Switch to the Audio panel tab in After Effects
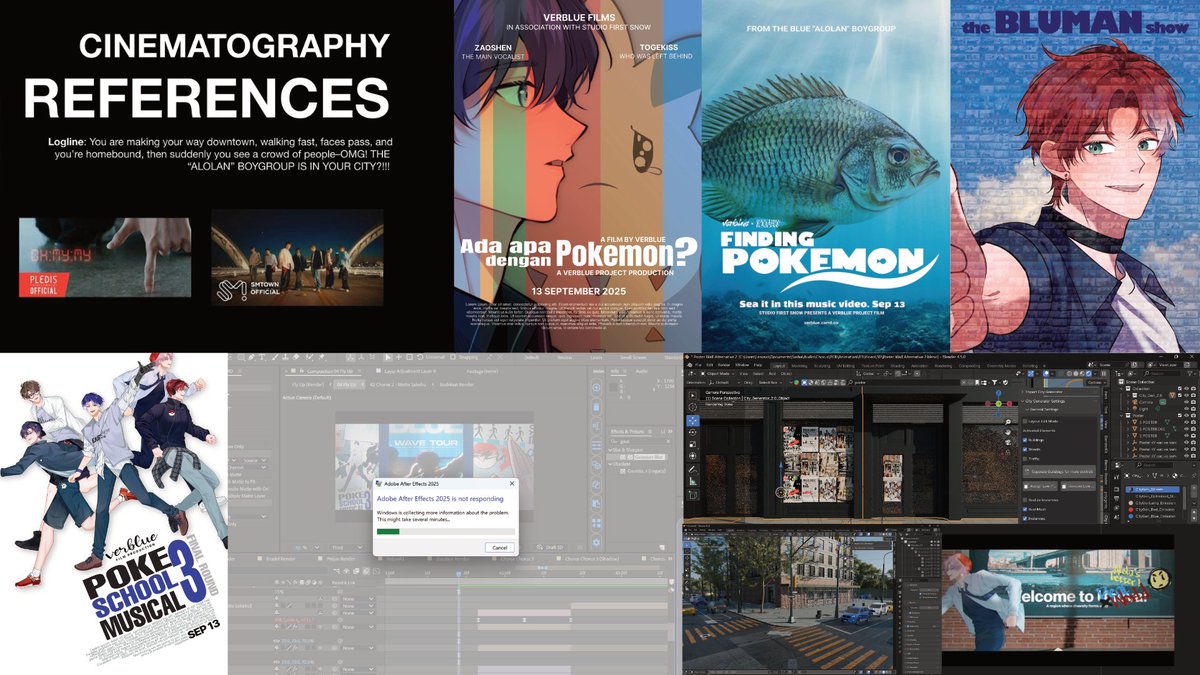The image size is (1200, 675). pyautogui.click(x=641, y=371)
